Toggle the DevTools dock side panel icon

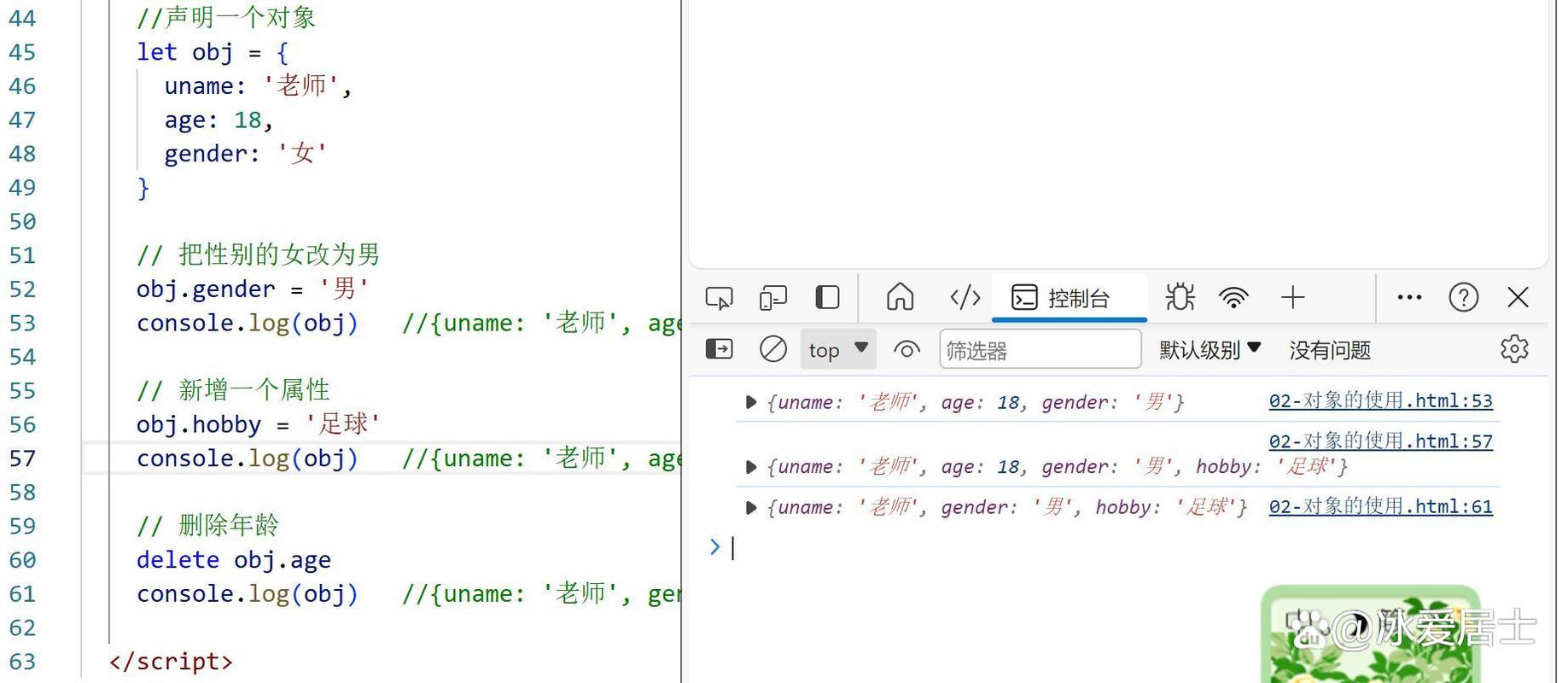pos(827,297)
